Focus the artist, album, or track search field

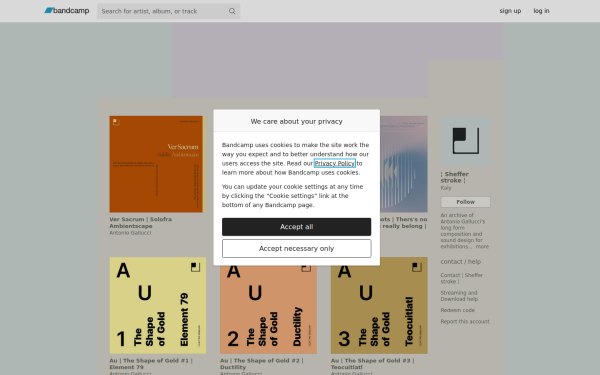click(x=168, y=11)
